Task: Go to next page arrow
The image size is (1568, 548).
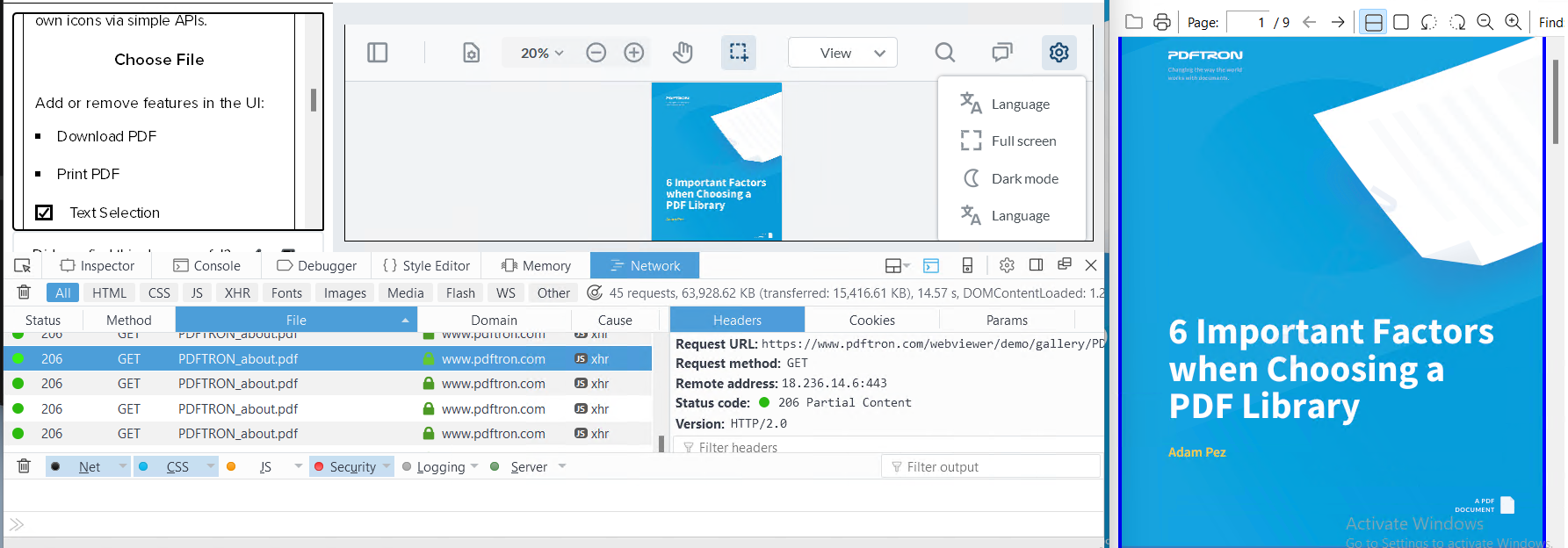Action: click(1338, 22)
